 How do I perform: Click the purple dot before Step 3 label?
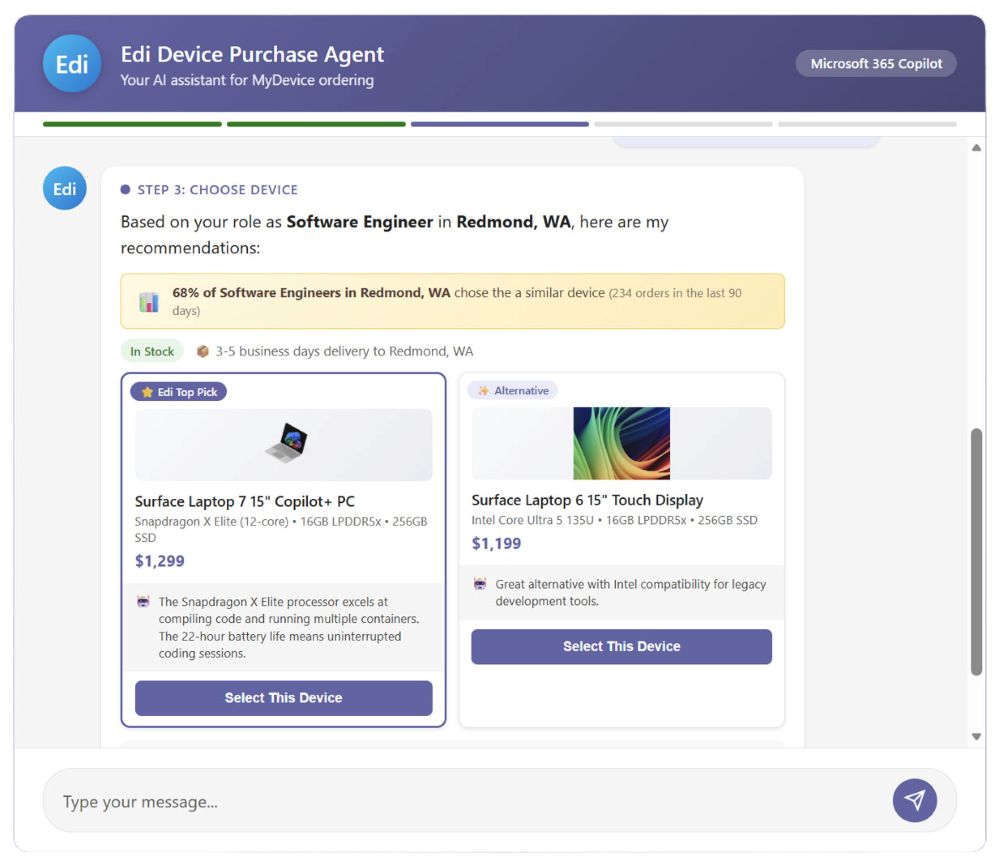(x=126, y=189)
